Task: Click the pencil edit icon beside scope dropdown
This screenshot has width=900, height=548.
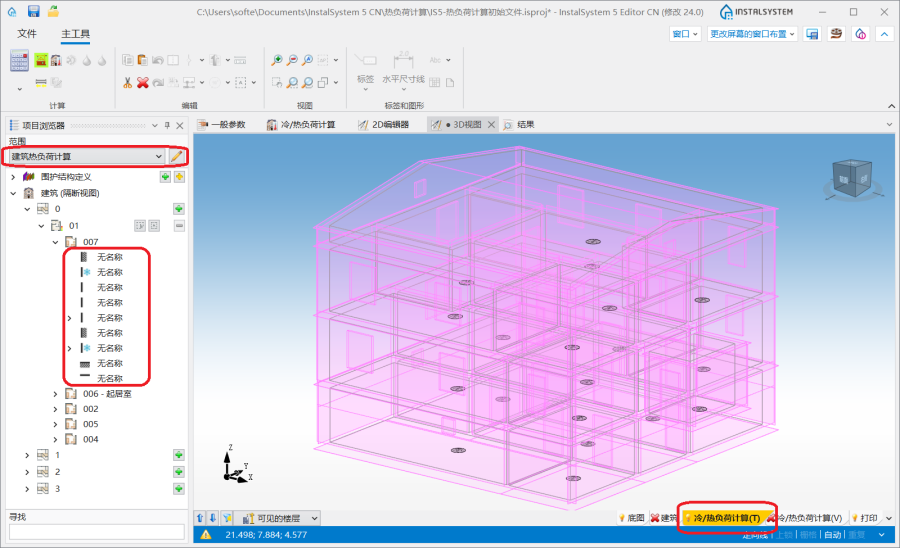Action: click(177, 156)
